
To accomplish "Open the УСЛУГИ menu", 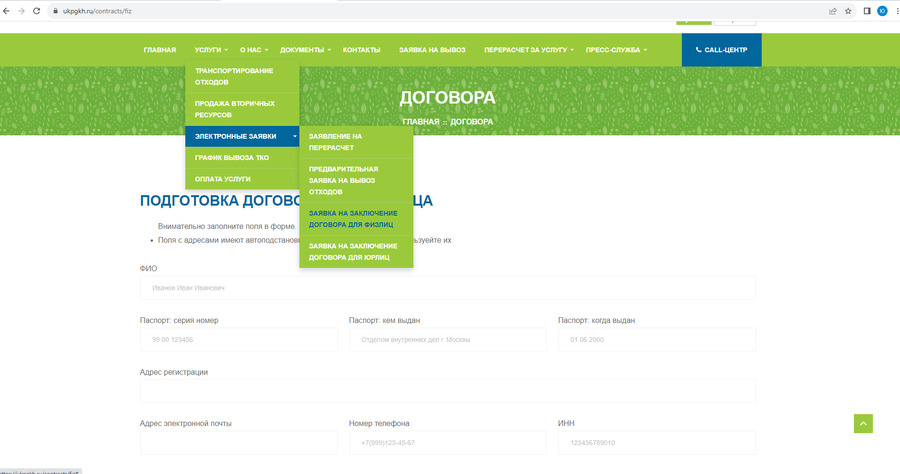I will [x=211, y=50].
